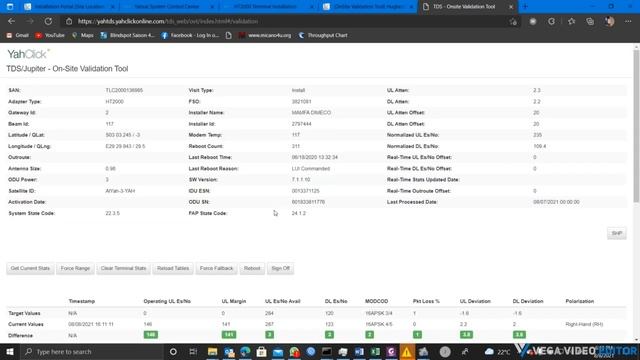Open Word from the taskbar
Viewport: 640px width, 360px height.
click(359, 352)
